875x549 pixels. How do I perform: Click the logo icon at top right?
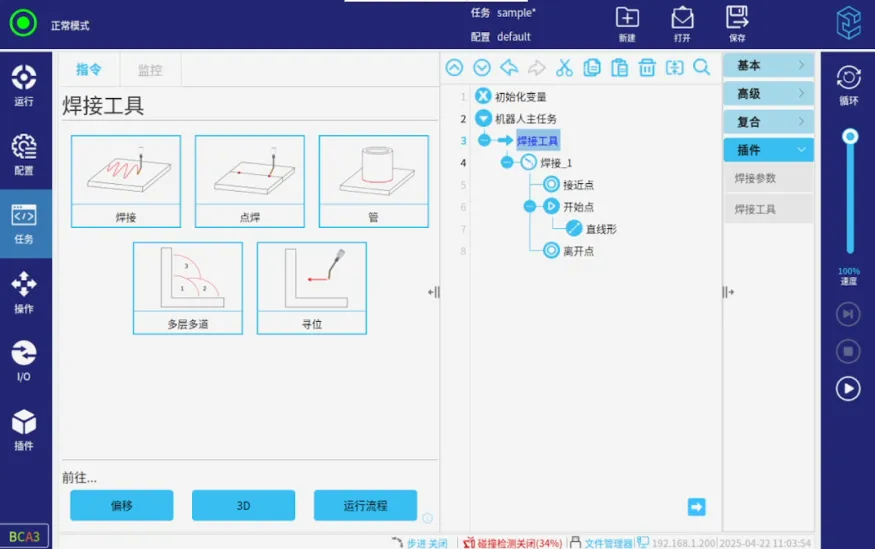point(849,23)
